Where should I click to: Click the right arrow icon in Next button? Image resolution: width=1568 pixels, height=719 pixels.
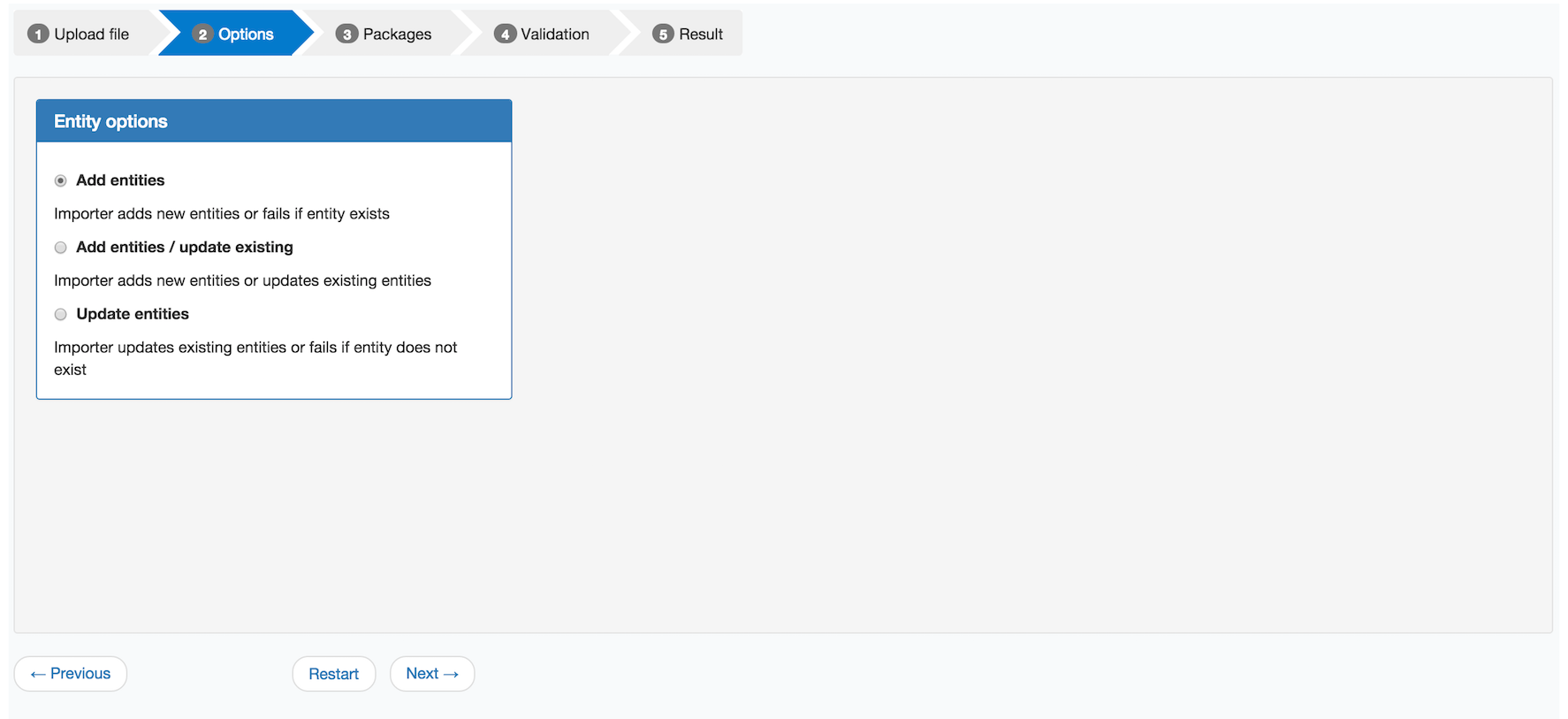click(451, 675)
